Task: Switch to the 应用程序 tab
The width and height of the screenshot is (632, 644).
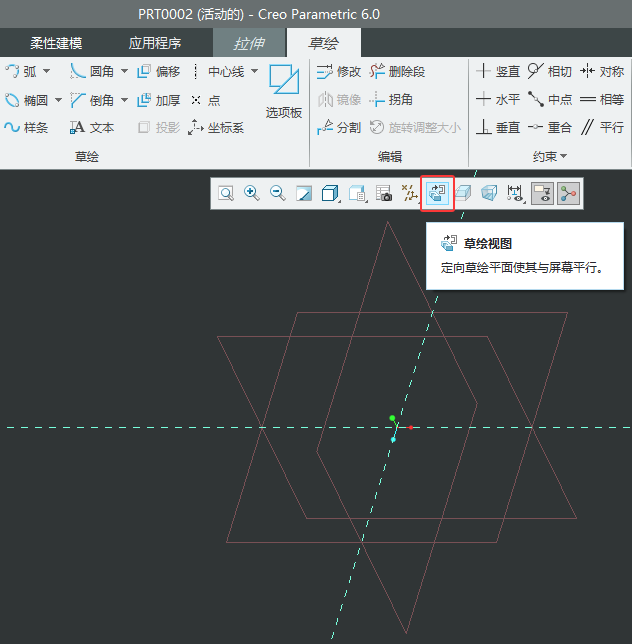Action: (155, 43)
